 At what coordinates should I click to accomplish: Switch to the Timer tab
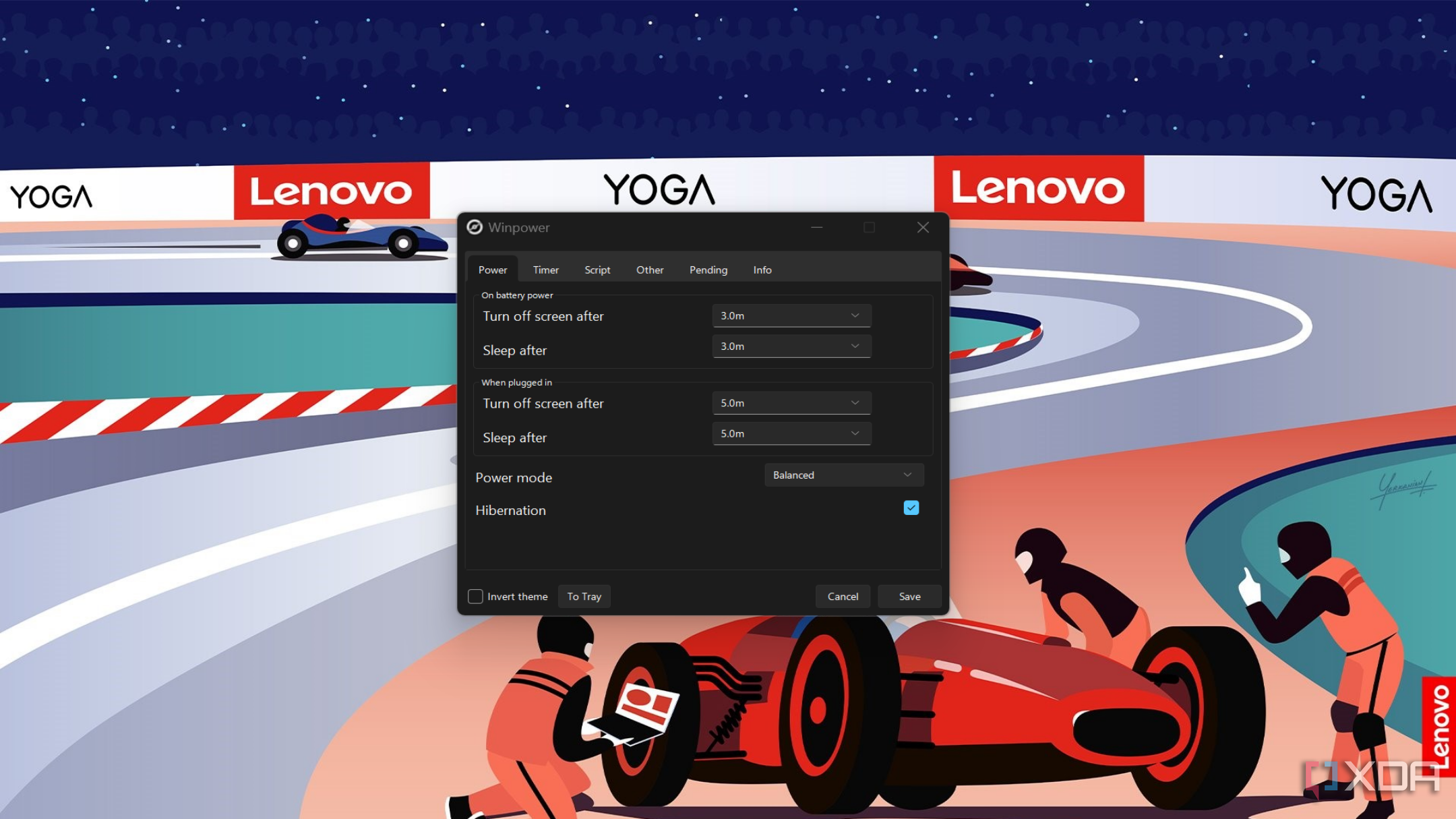545,270
